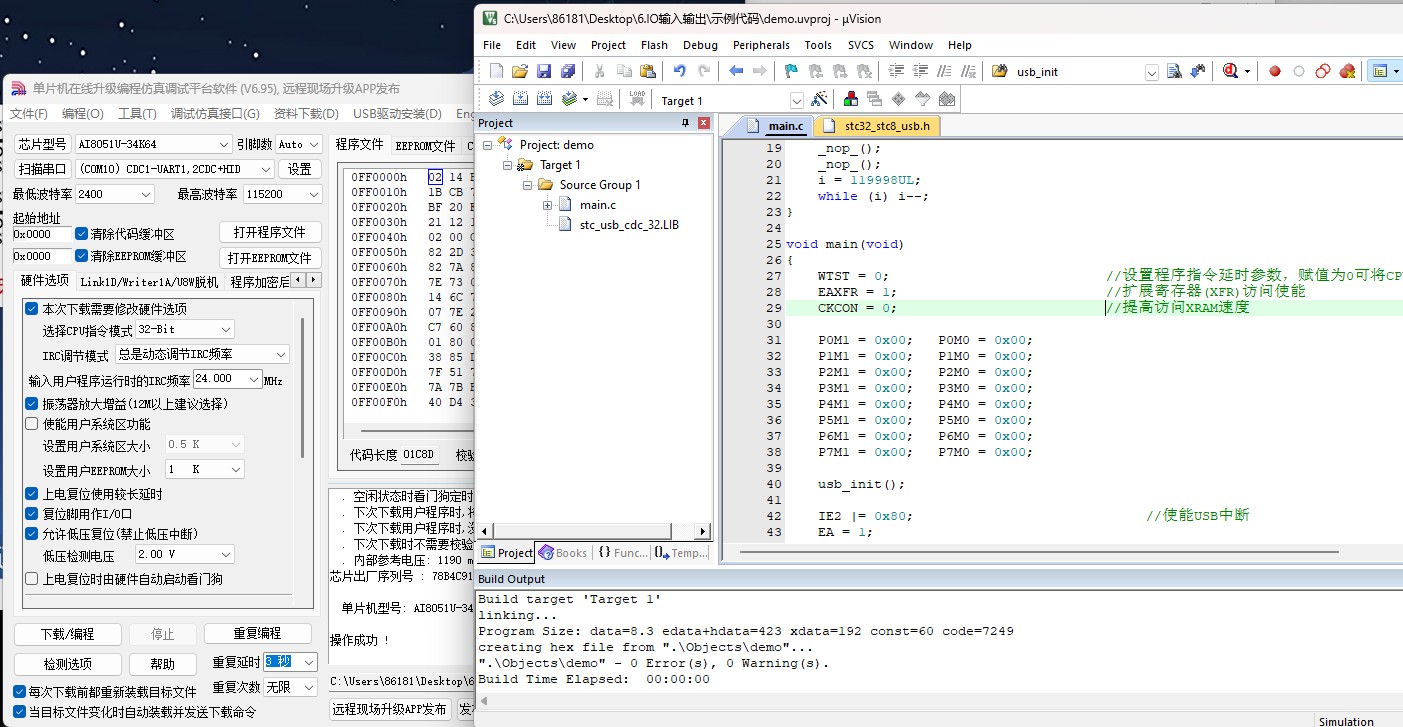The image size is (1403, 727).
Task: Open Options for Target wand icon
Action: (x=819, y=99)
